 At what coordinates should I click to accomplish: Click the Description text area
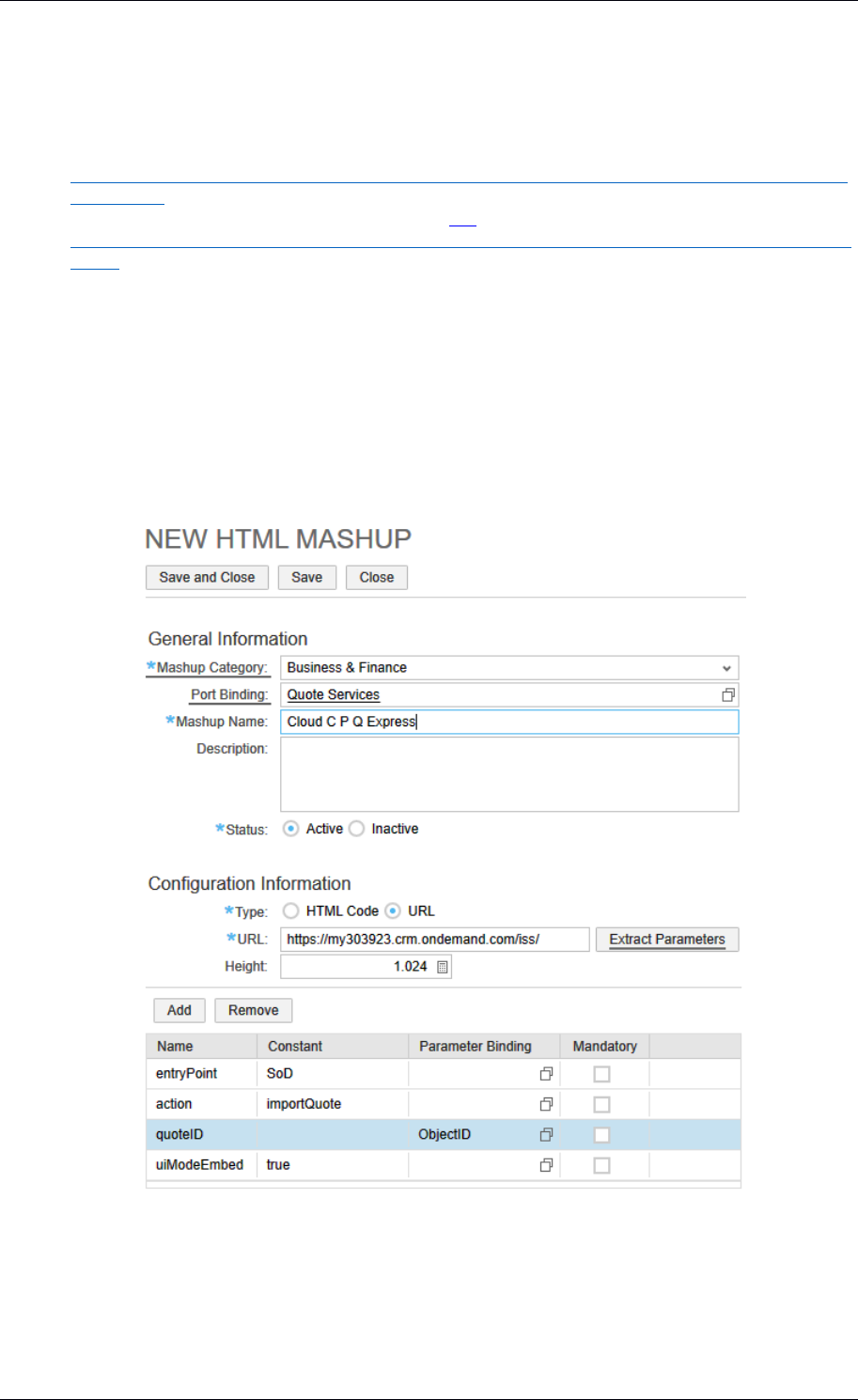[509, 774]
